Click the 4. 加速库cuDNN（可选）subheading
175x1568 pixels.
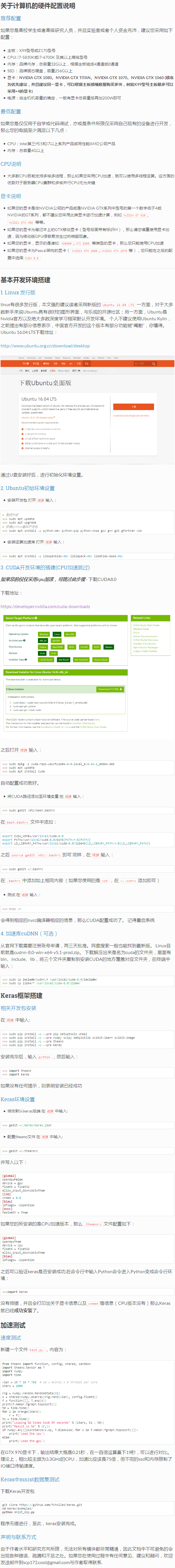coord(29,933)
